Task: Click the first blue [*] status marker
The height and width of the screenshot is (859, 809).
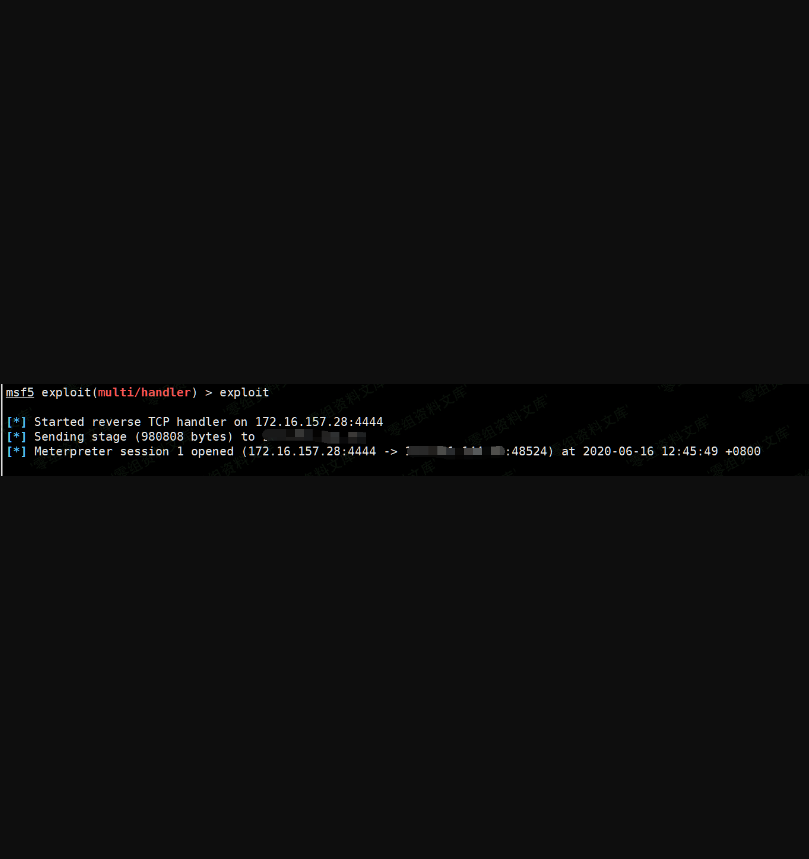Action: tap(16, 422)
